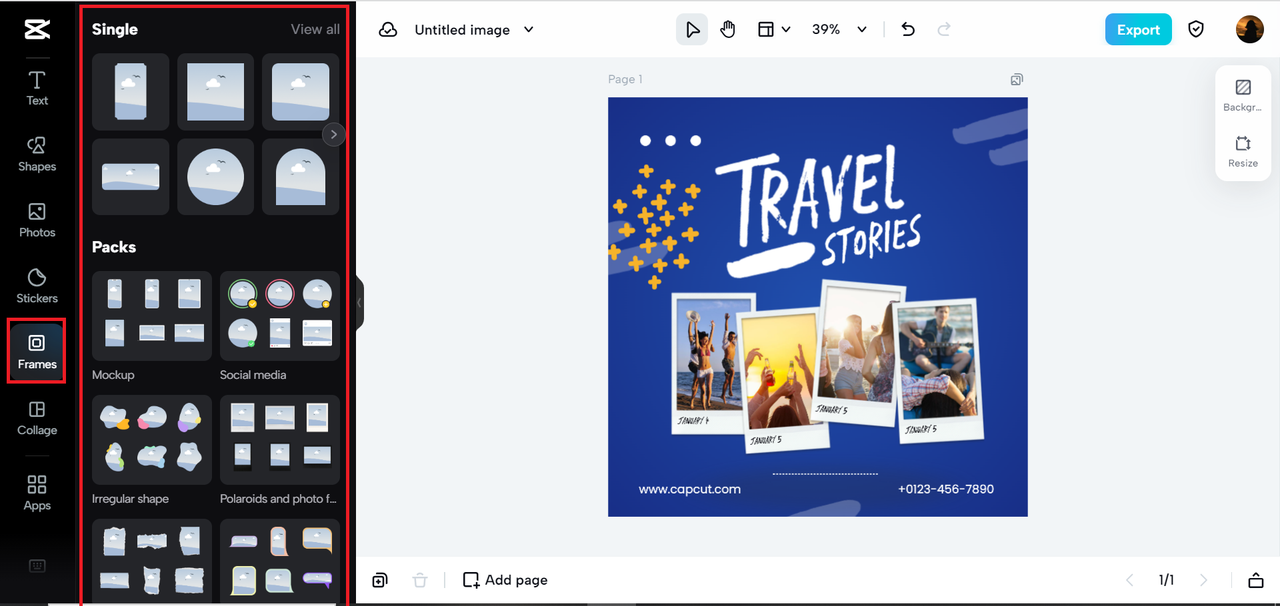Click the Export button

(x=1138, y=30)
